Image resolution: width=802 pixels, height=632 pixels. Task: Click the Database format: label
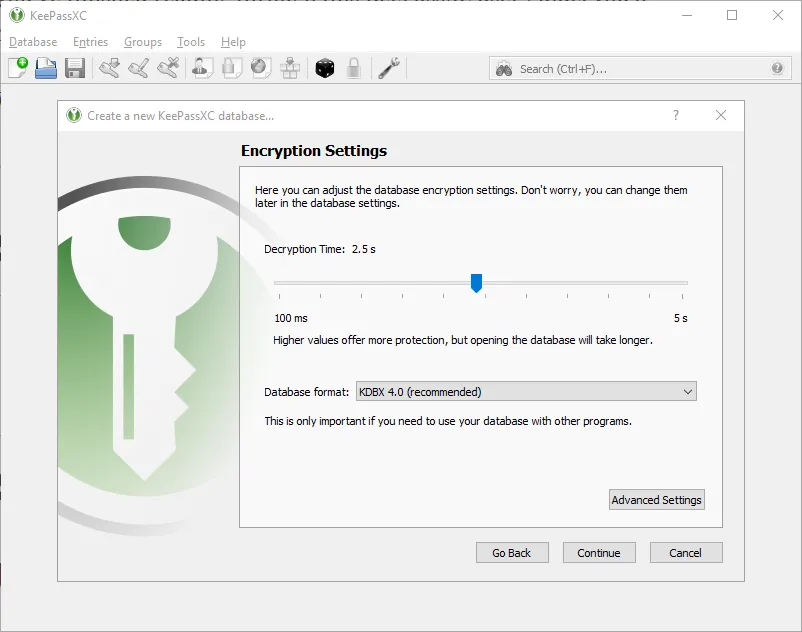point(306,392)
